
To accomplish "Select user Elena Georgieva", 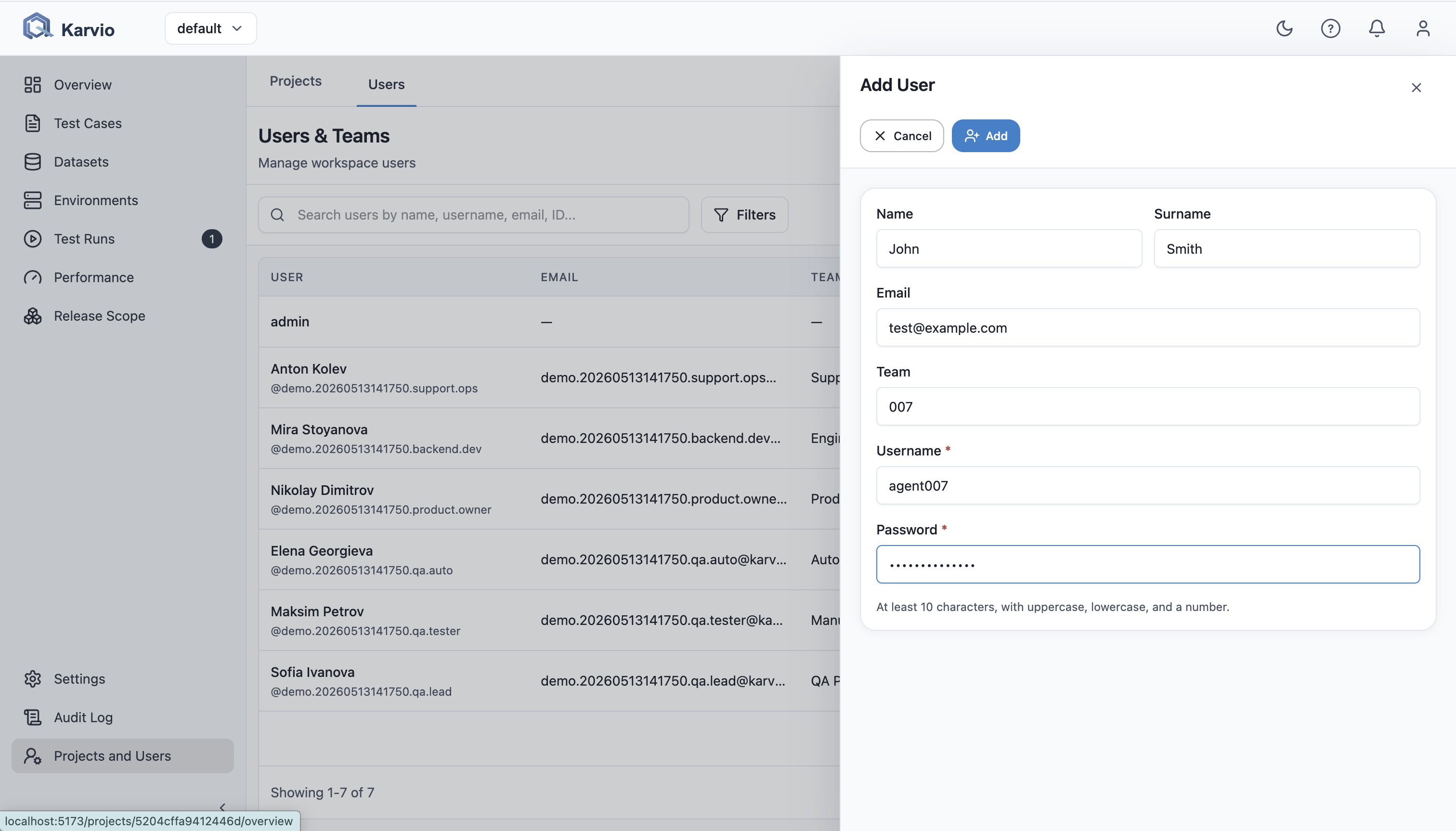I will [x=549, y=560].
